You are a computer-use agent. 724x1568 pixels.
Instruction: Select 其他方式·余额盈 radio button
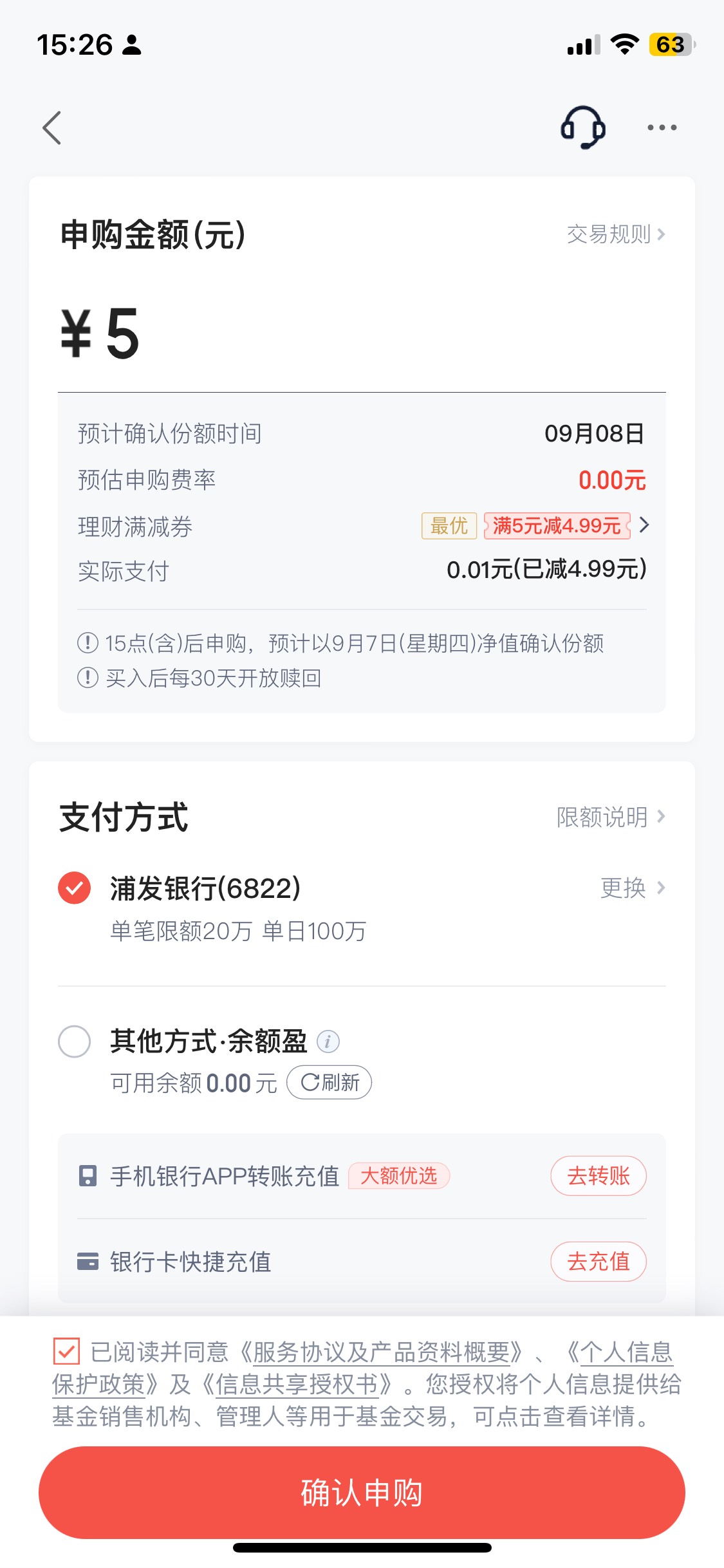click(75, 1041)
